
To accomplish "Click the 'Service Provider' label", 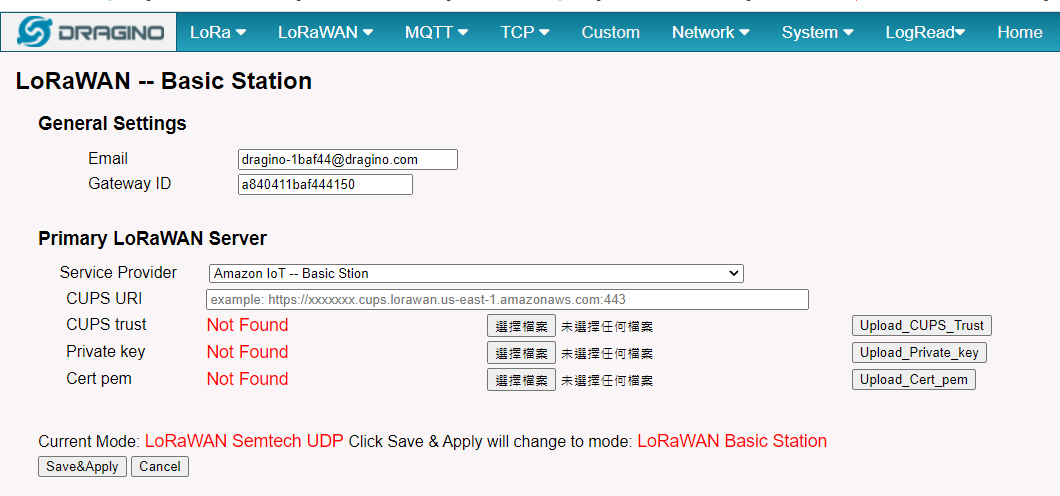I will (118, 272).
